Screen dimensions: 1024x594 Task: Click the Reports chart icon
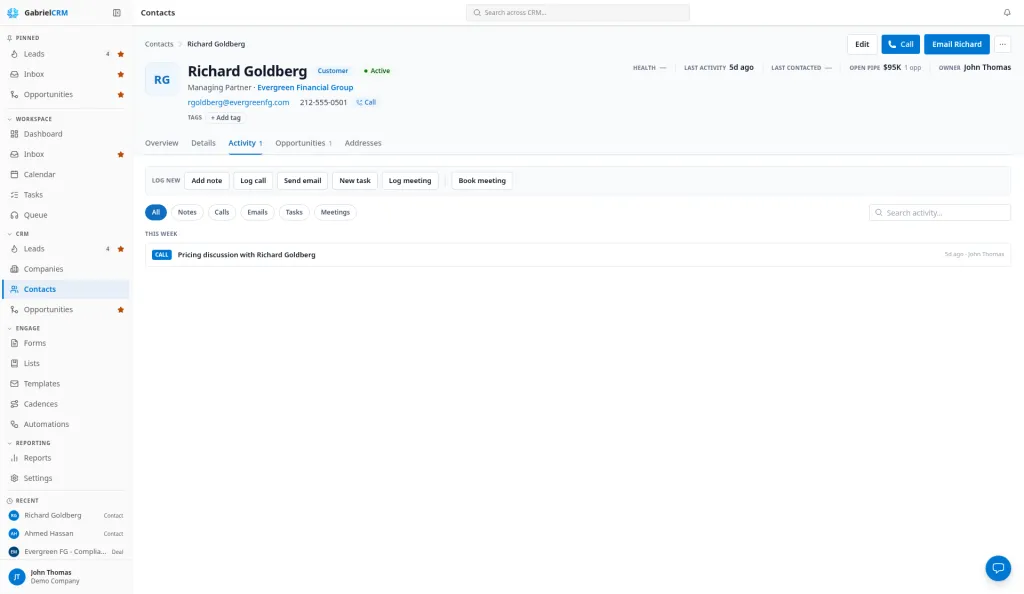[14, 458]
